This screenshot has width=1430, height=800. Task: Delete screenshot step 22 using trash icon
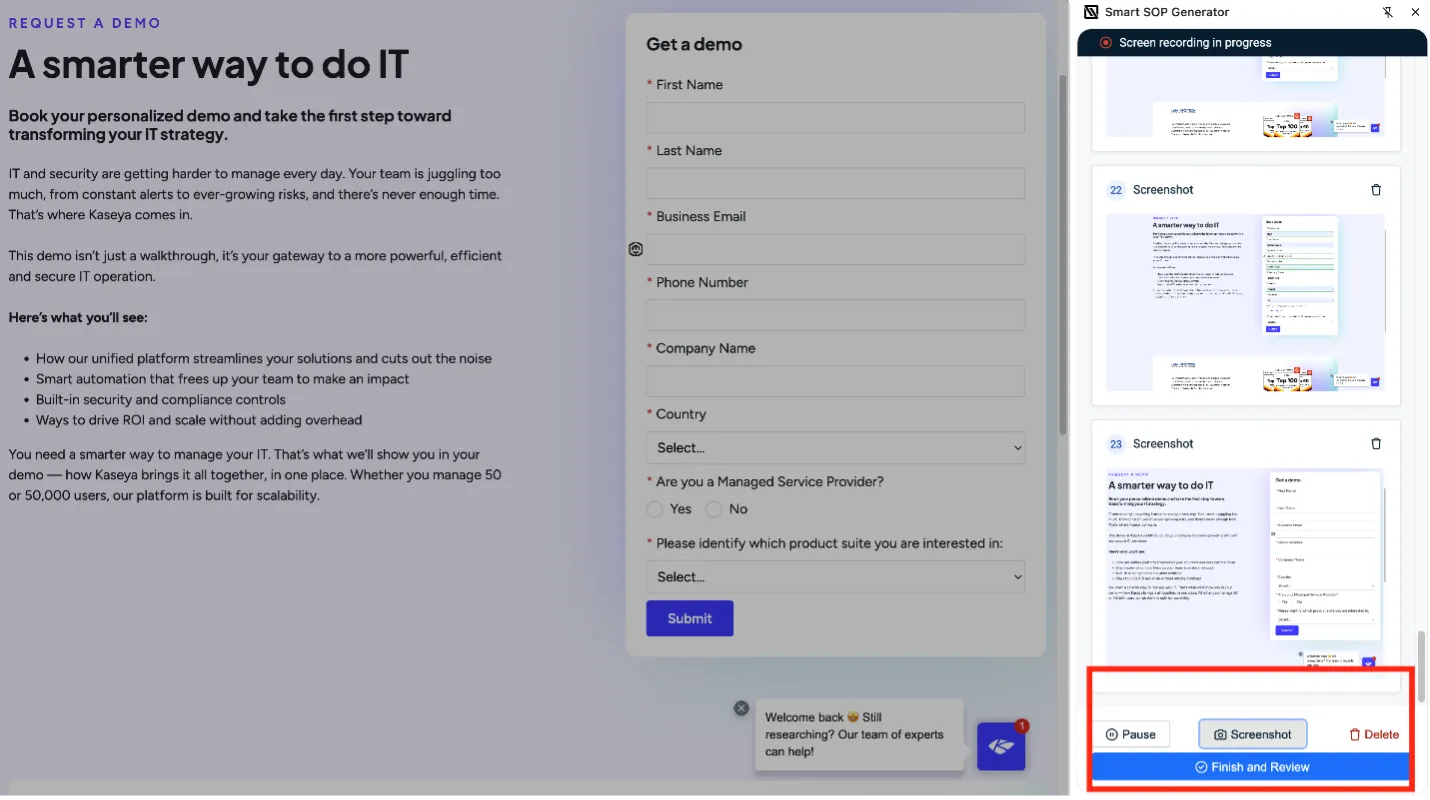1376,190
